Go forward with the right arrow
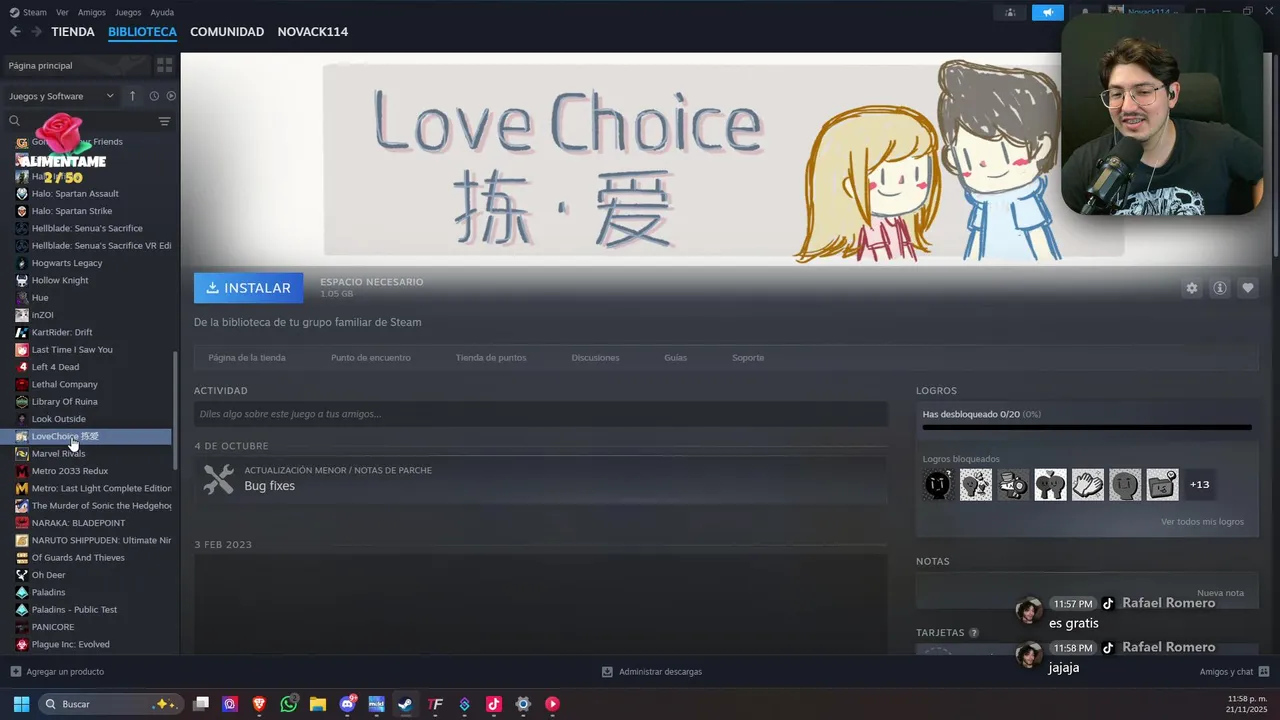Viewport: 1280px width, 720px height. click(x=37, y=32)
